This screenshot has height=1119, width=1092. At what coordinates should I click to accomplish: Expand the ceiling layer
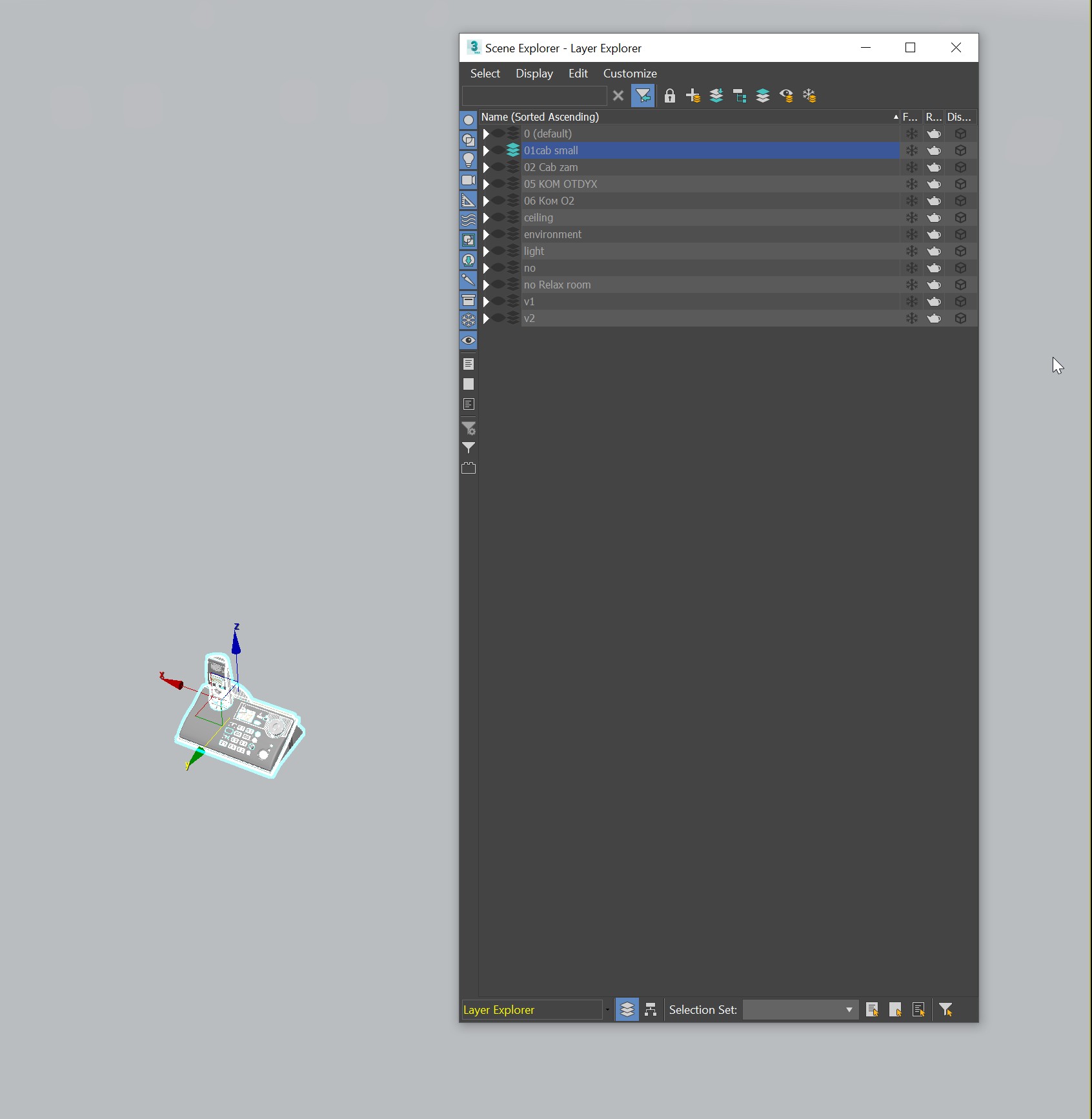coord(486,217)
